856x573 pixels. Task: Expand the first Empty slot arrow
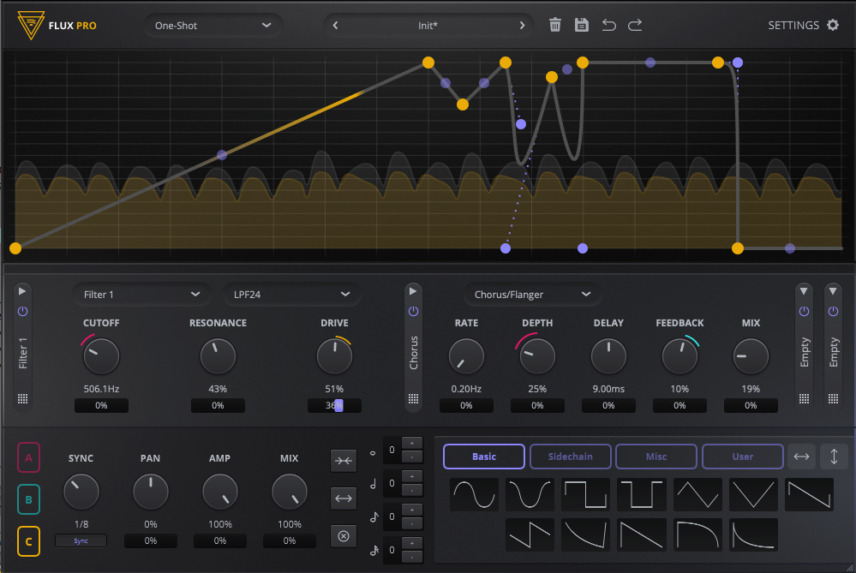coord(804,291)
